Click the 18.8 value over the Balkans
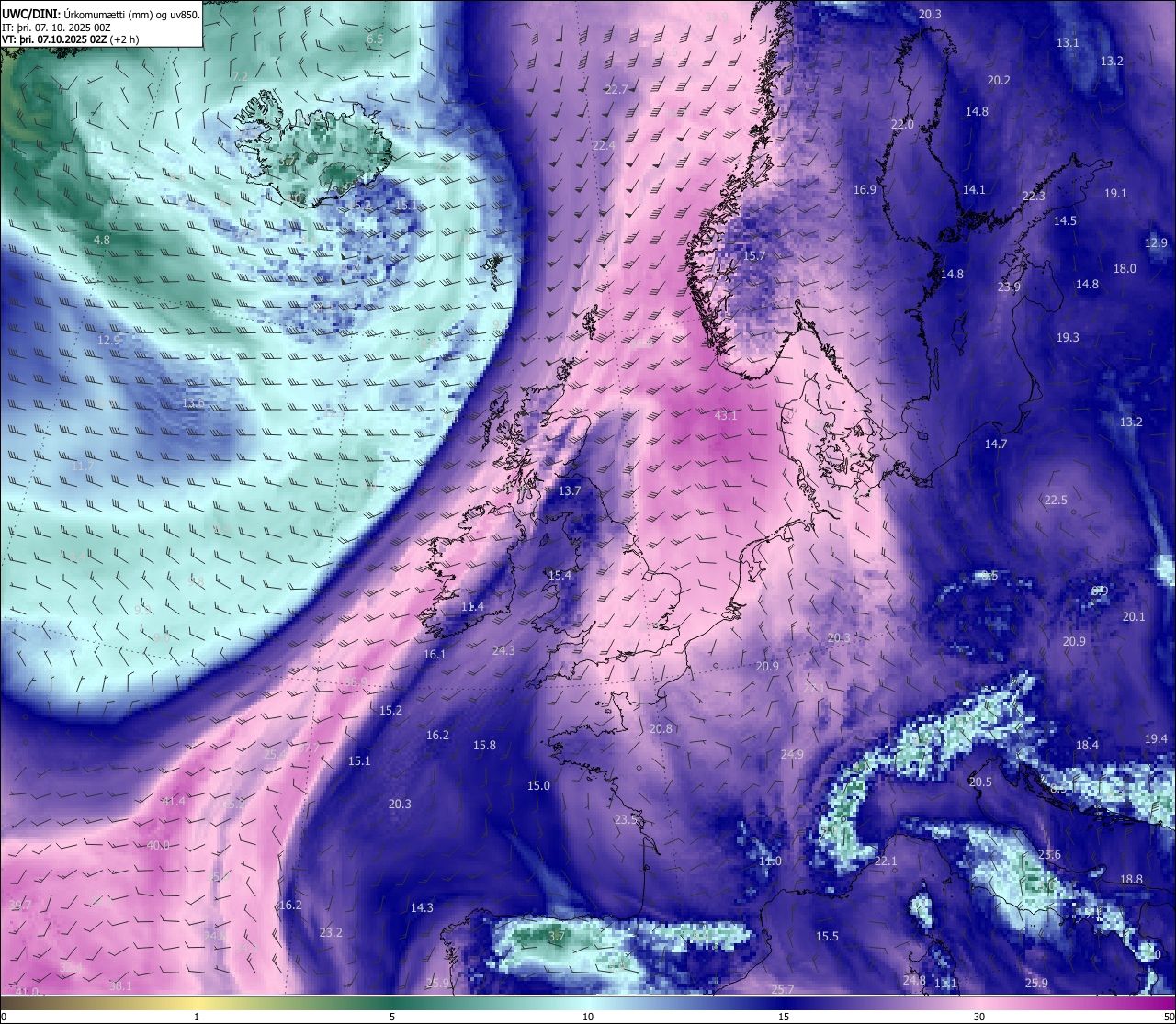This screenshot has height=1024, width=1176. [x=1131, y=879]
